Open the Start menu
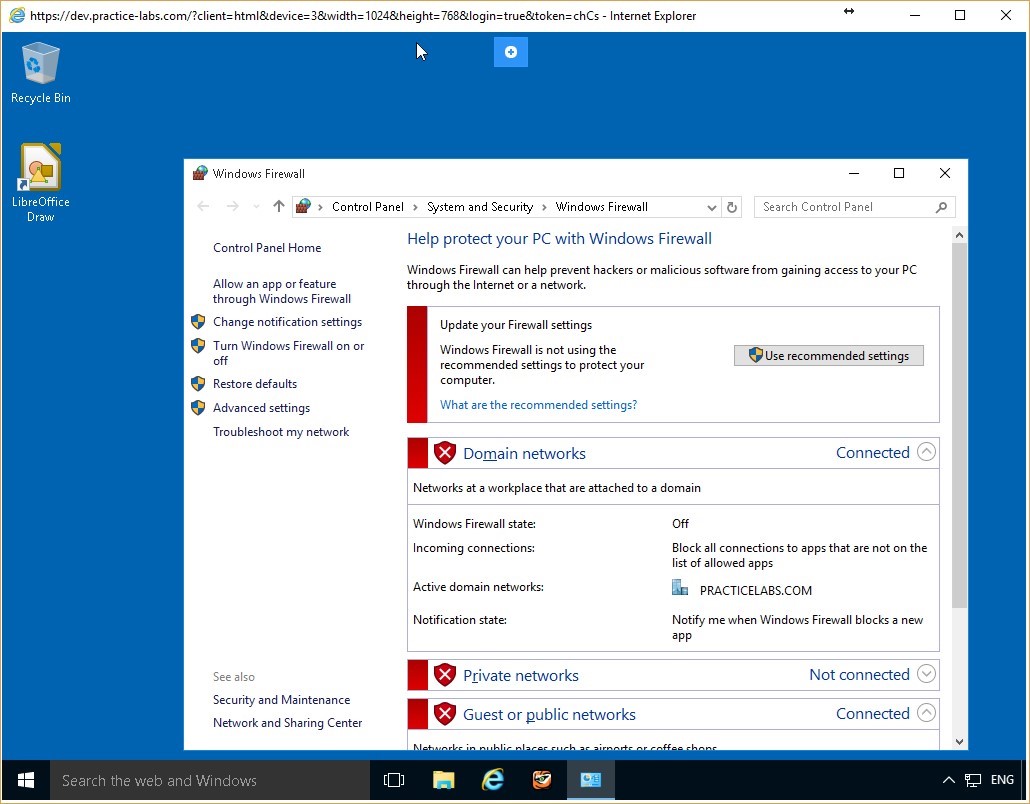Screen dimensions: 1030x804 24,780
